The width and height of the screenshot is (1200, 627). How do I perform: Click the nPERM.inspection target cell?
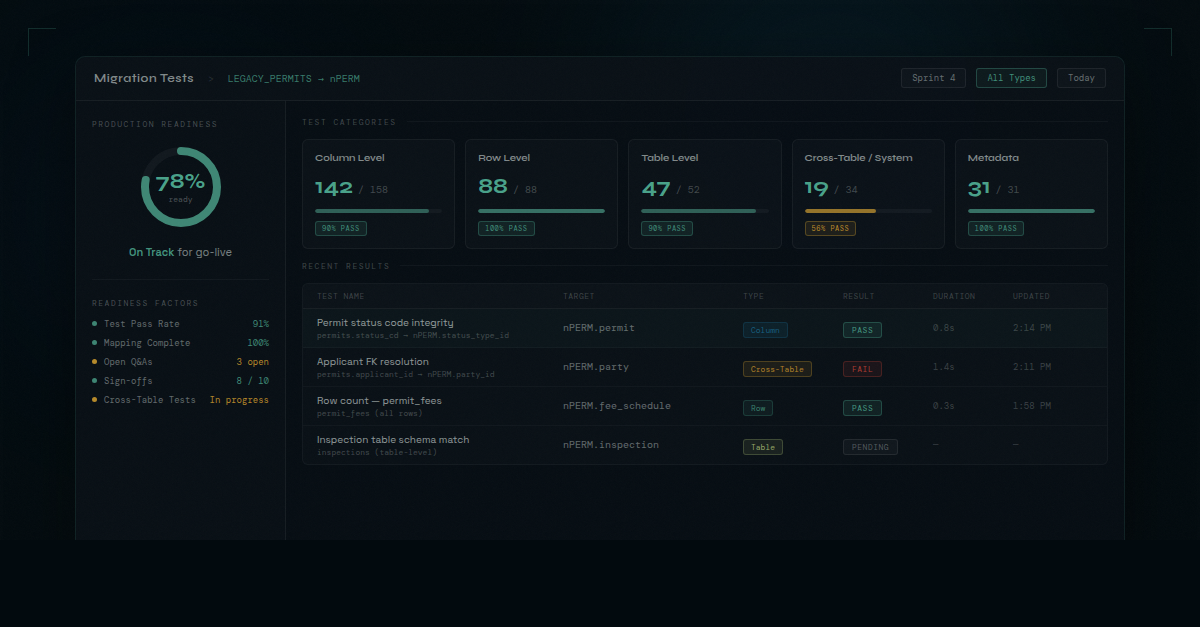tap(611, 445)
